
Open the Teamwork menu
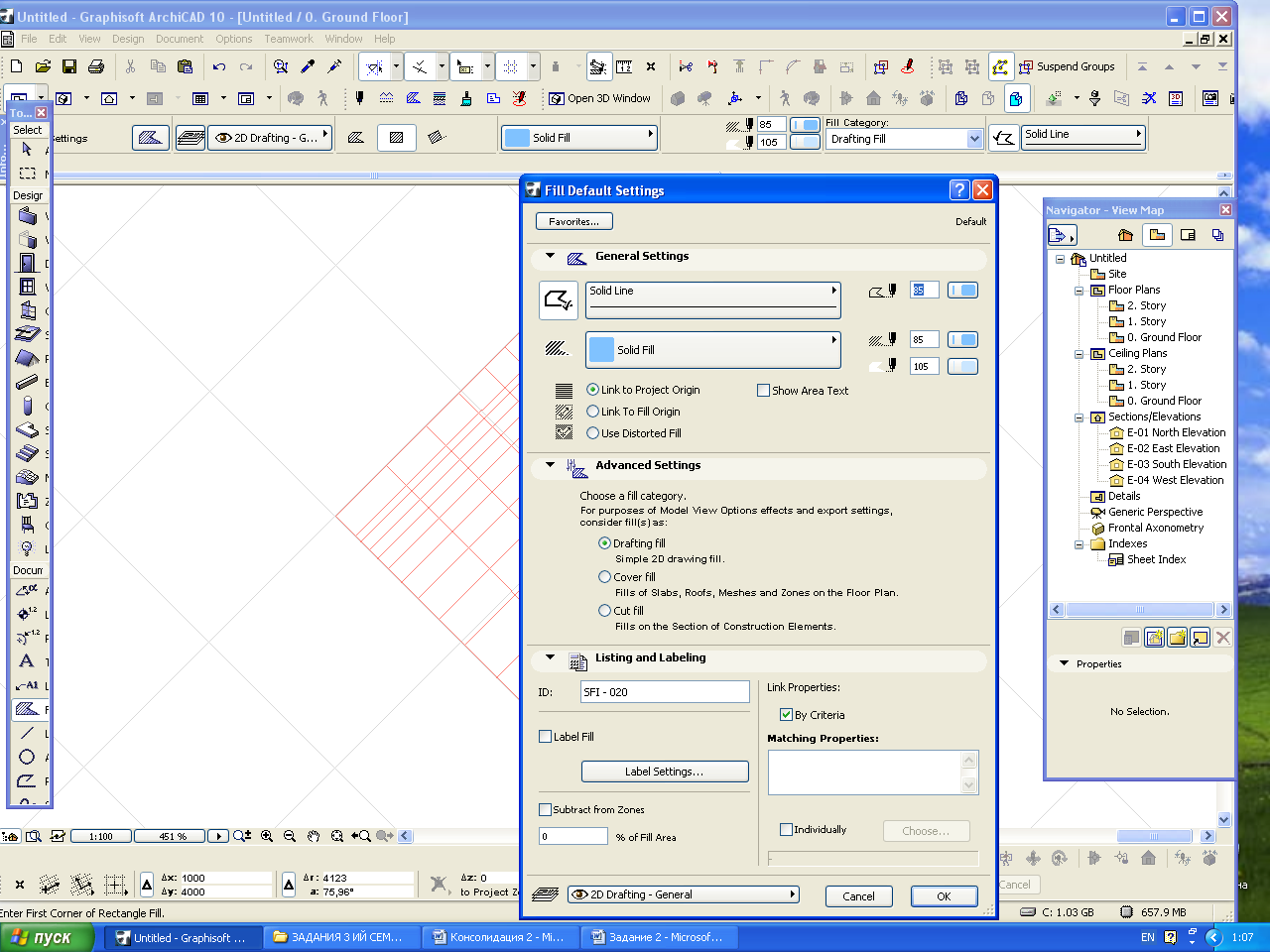[x=289, y=39]
